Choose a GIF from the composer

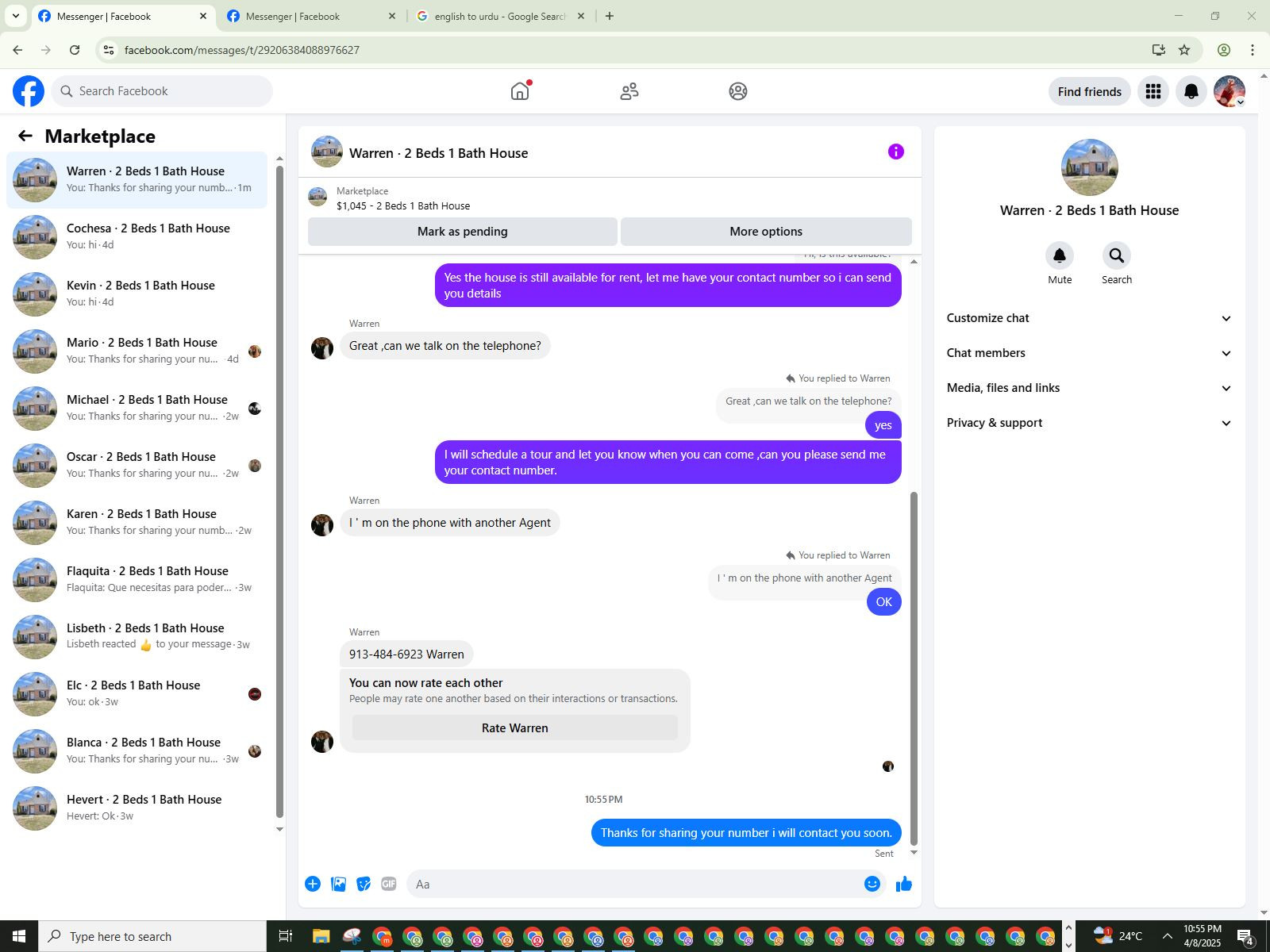coord(389,884)
